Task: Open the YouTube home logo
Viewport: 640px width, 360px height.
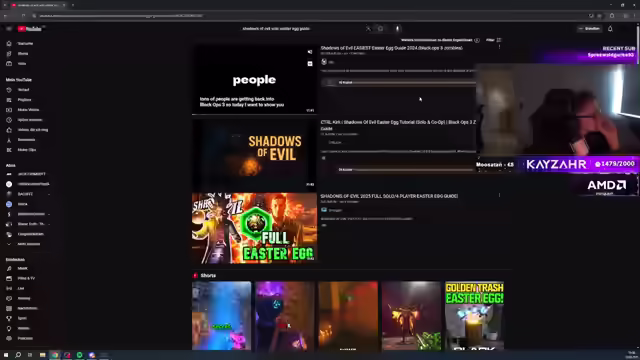Action: pyautogui.click(x=30, y=29)
